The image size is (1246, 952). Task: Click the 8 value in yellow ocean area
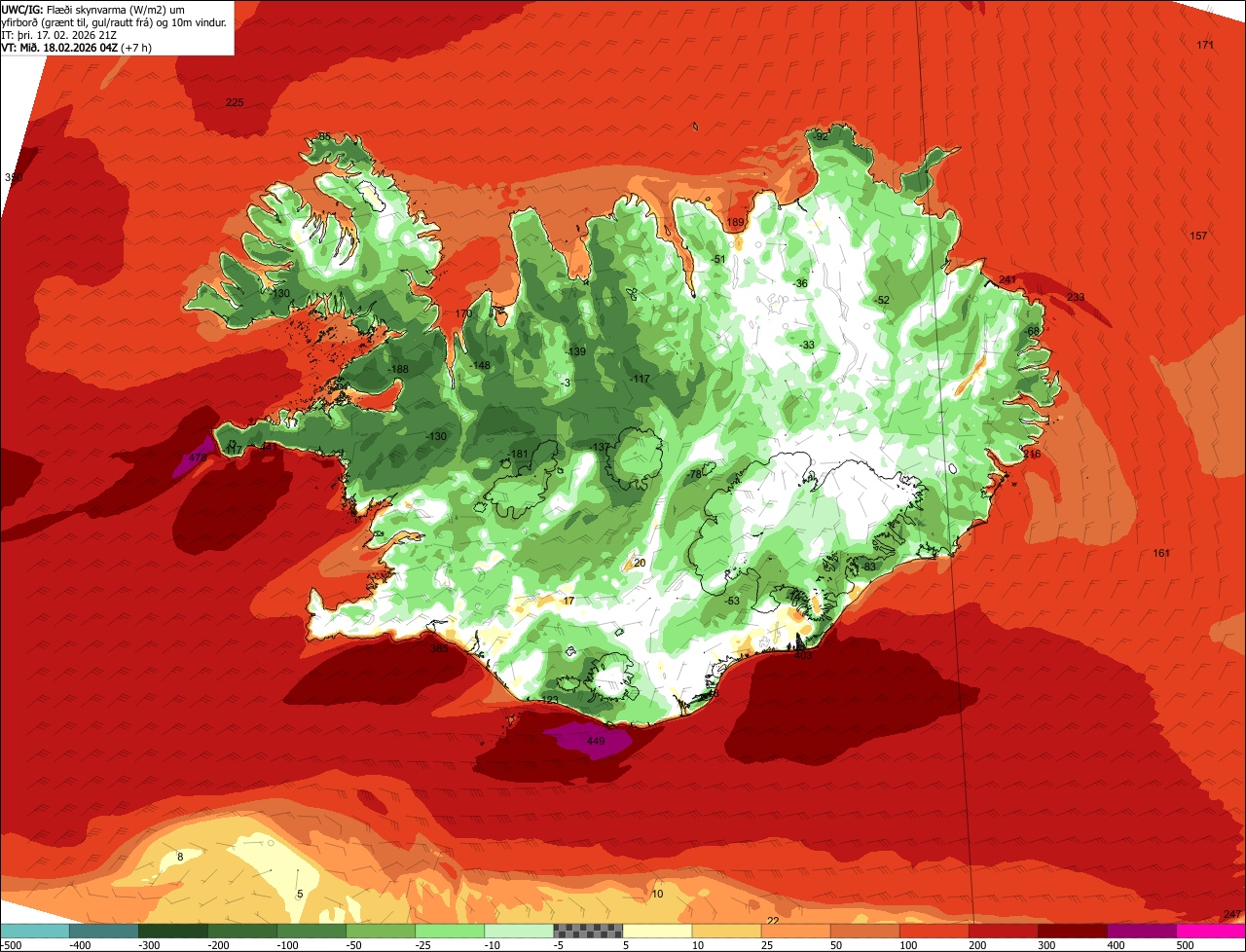pos(179,857)
